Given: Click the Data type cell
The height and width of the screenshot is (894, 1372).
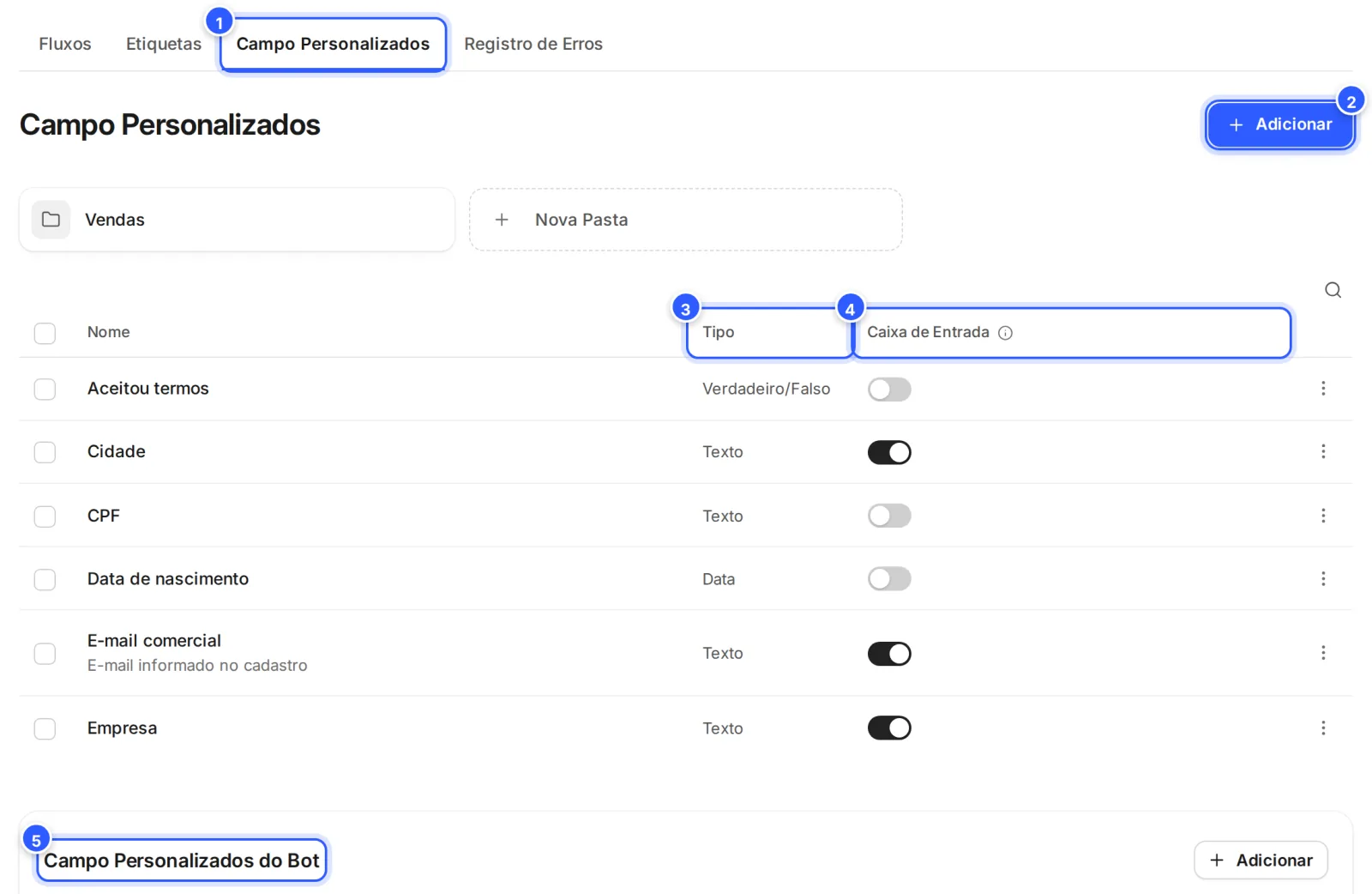Looking at the screenshot, I should pos(719,579).
